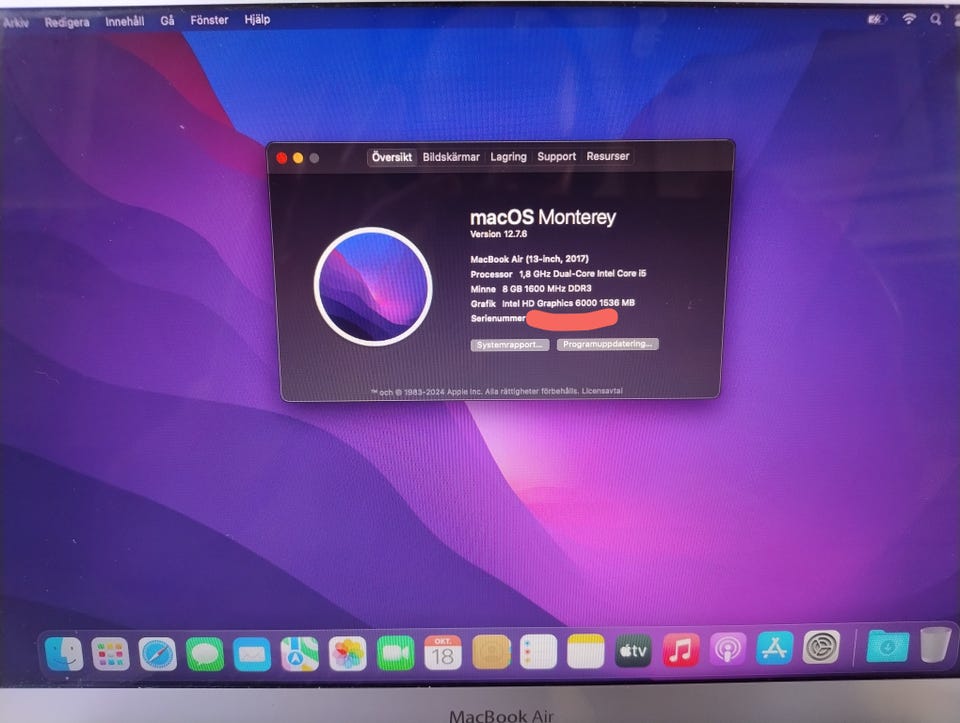Launch the Music app from the Dock
Image resolution: width=960 pixels, height=723 pixels.
click(680, 650)
